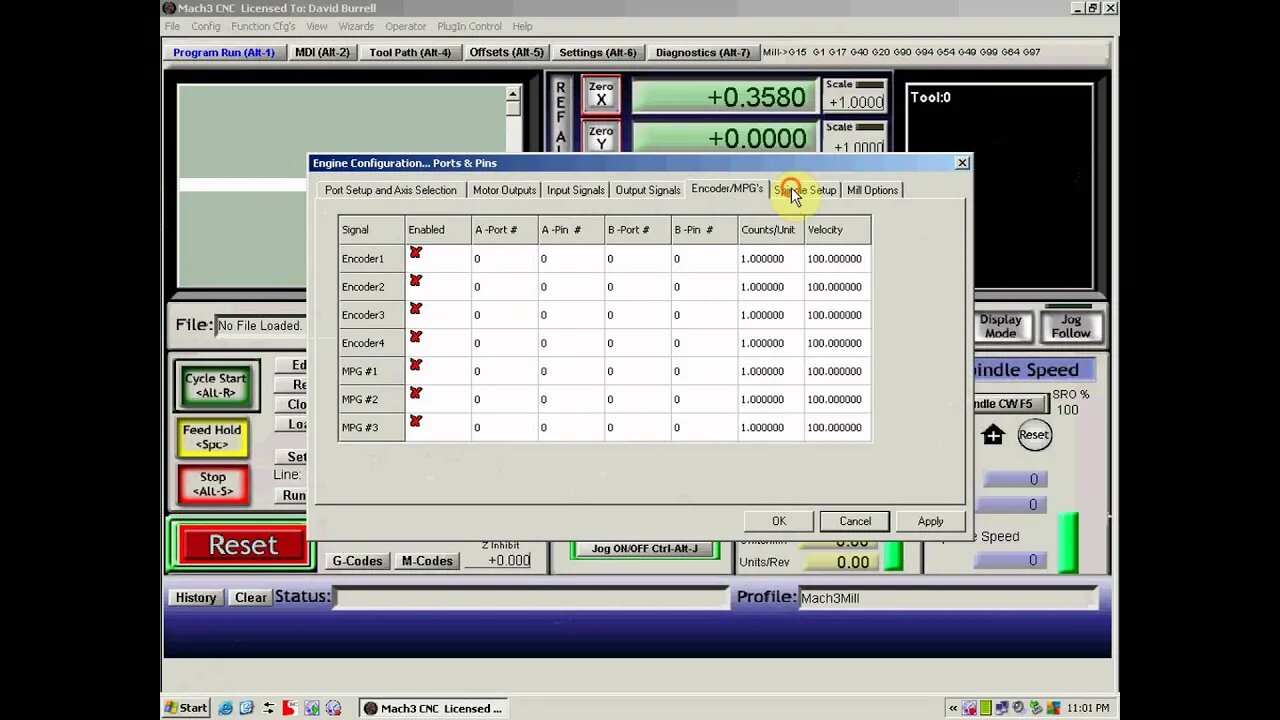
Task: Click the large red Reset button
Action: [x=242, y=545]
